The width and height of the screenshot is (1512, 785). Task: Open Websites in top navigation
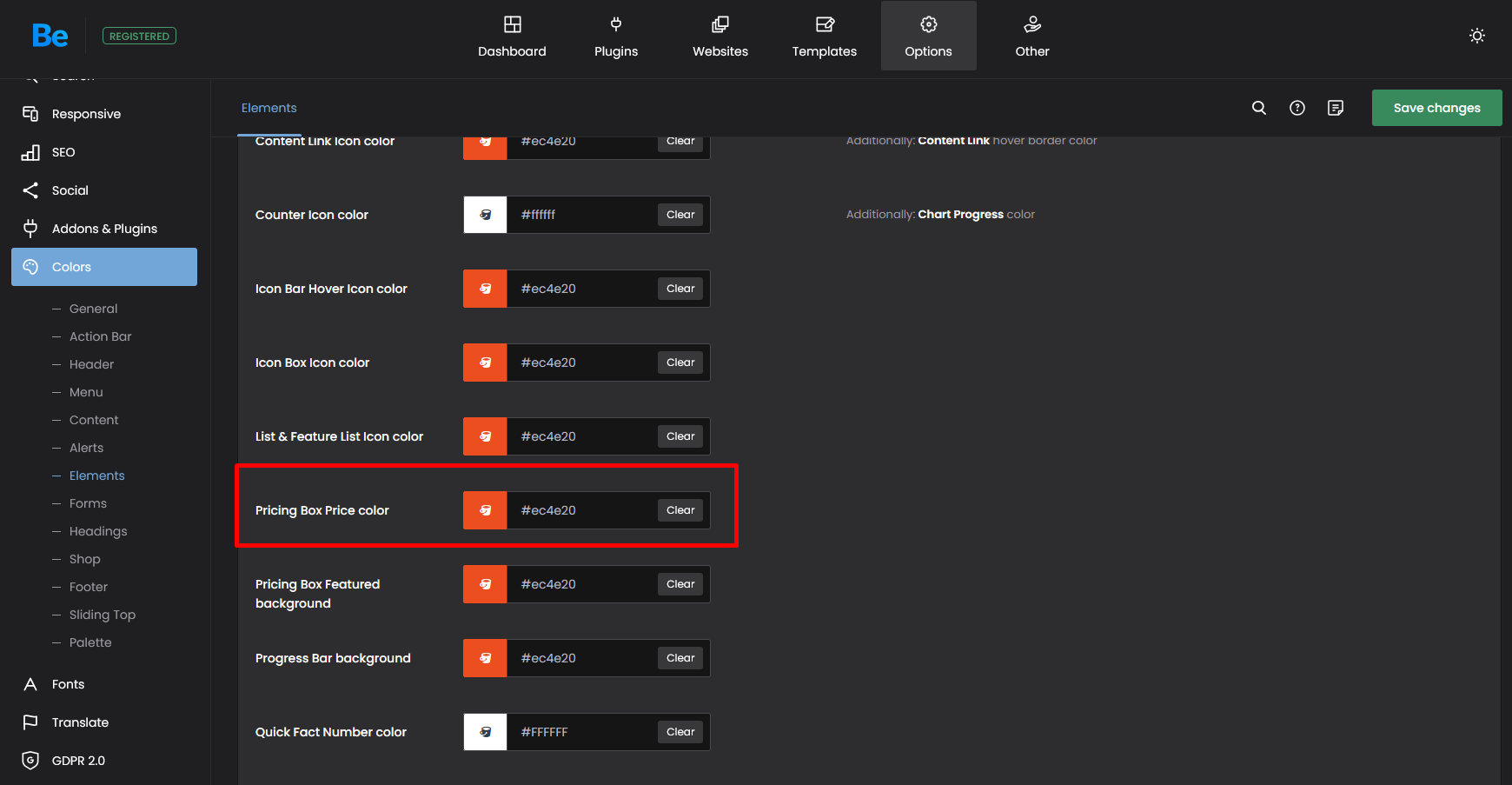click(720, 37)
